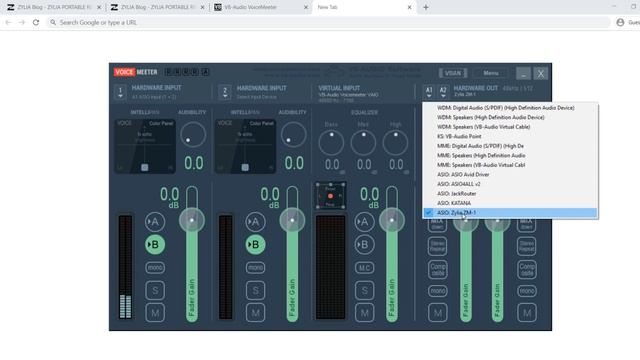Mute Hardware Input 1 strip
Viewport: 640px width, 360px height.
(x=155, y=313)
